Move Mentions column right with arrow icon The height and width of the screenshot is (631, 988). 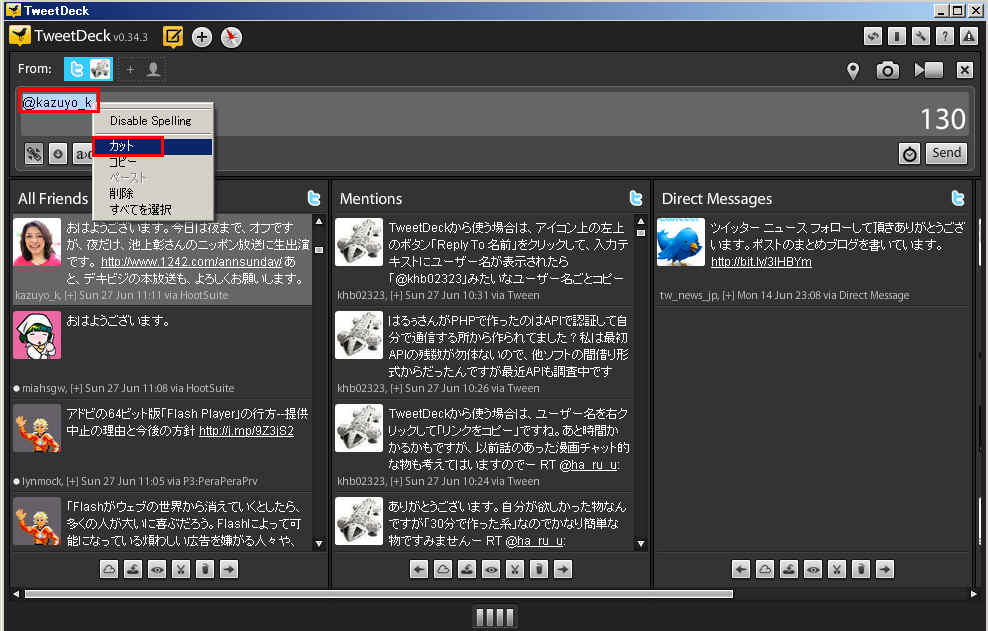coord(563,570)
